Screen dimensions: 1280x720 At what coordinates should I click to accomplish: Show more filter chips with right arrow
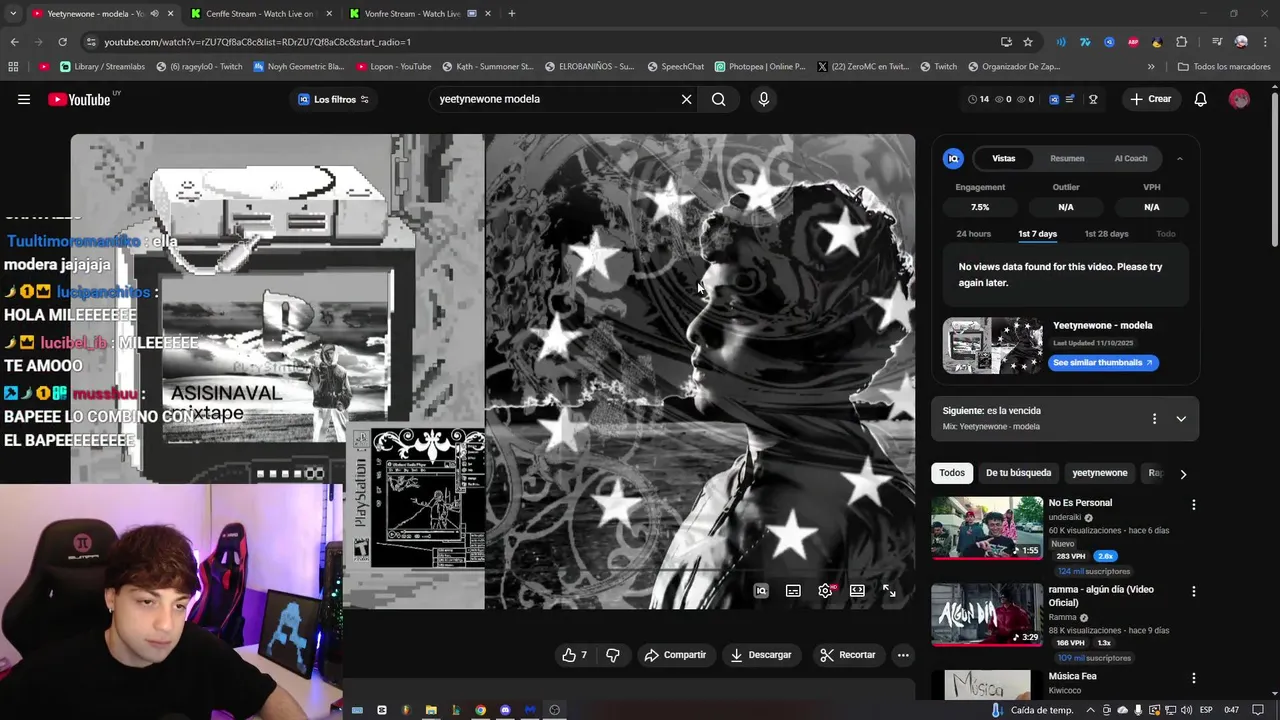coord(1183,474)
